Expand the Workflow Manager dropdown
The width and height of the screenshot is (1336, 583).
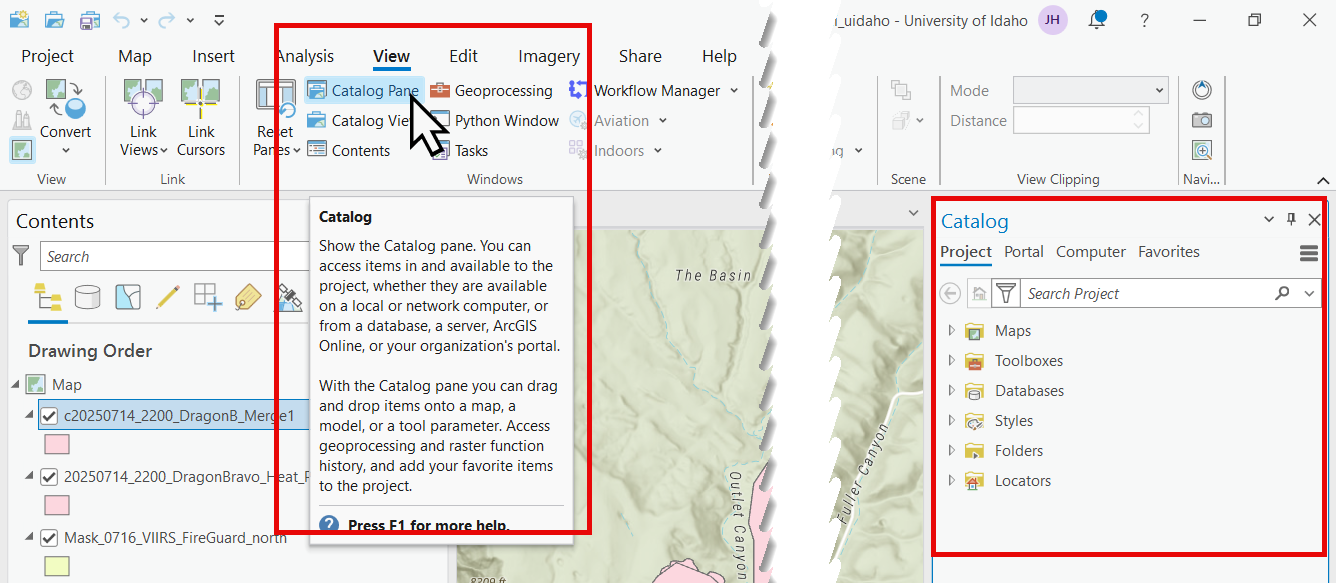click(x=734, y=90)
